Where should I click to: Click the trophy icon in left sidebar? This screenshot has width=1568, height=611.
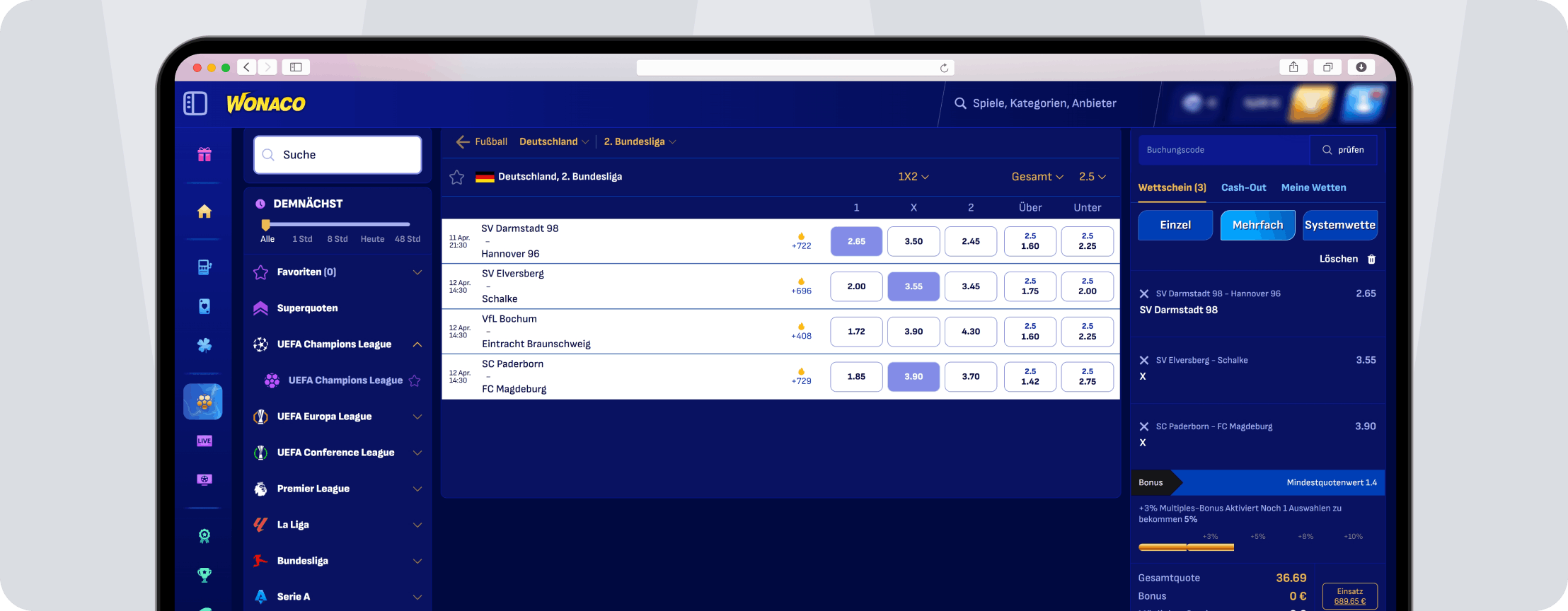[204, 575]
